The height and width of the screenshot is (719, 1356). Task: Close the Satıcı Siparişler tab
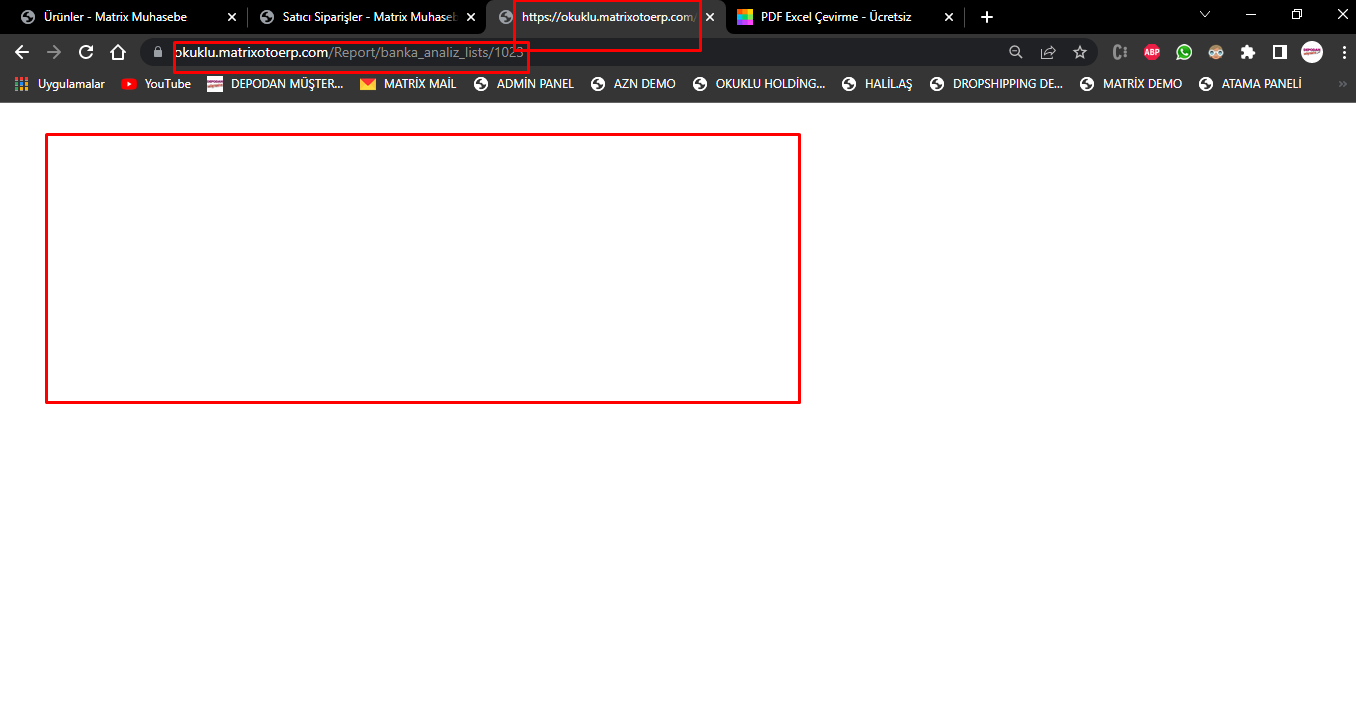471,17
